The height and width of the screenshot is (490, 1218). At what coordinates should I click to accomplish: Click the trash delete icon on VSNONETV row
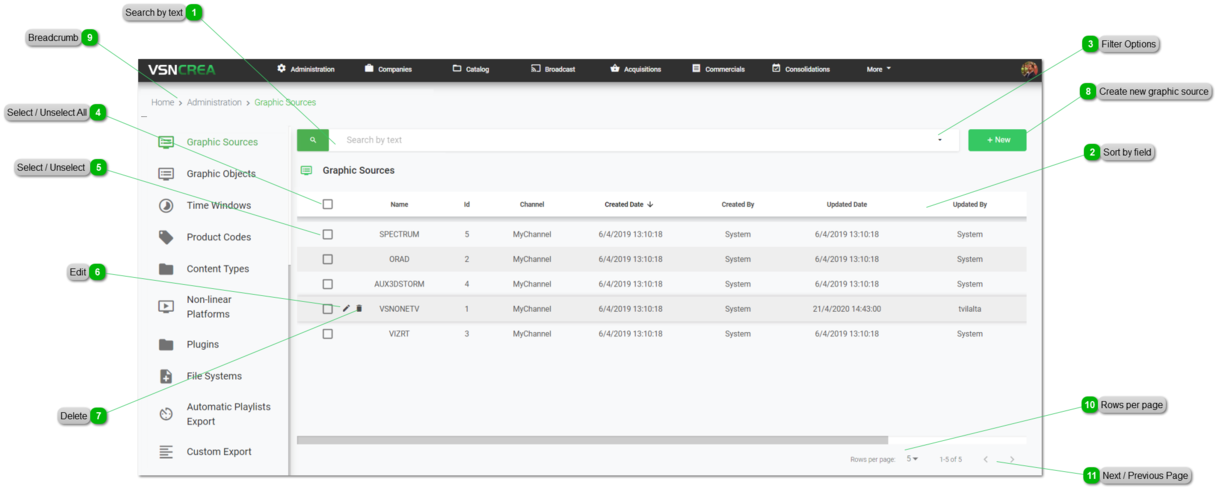[x=360, y=309]
